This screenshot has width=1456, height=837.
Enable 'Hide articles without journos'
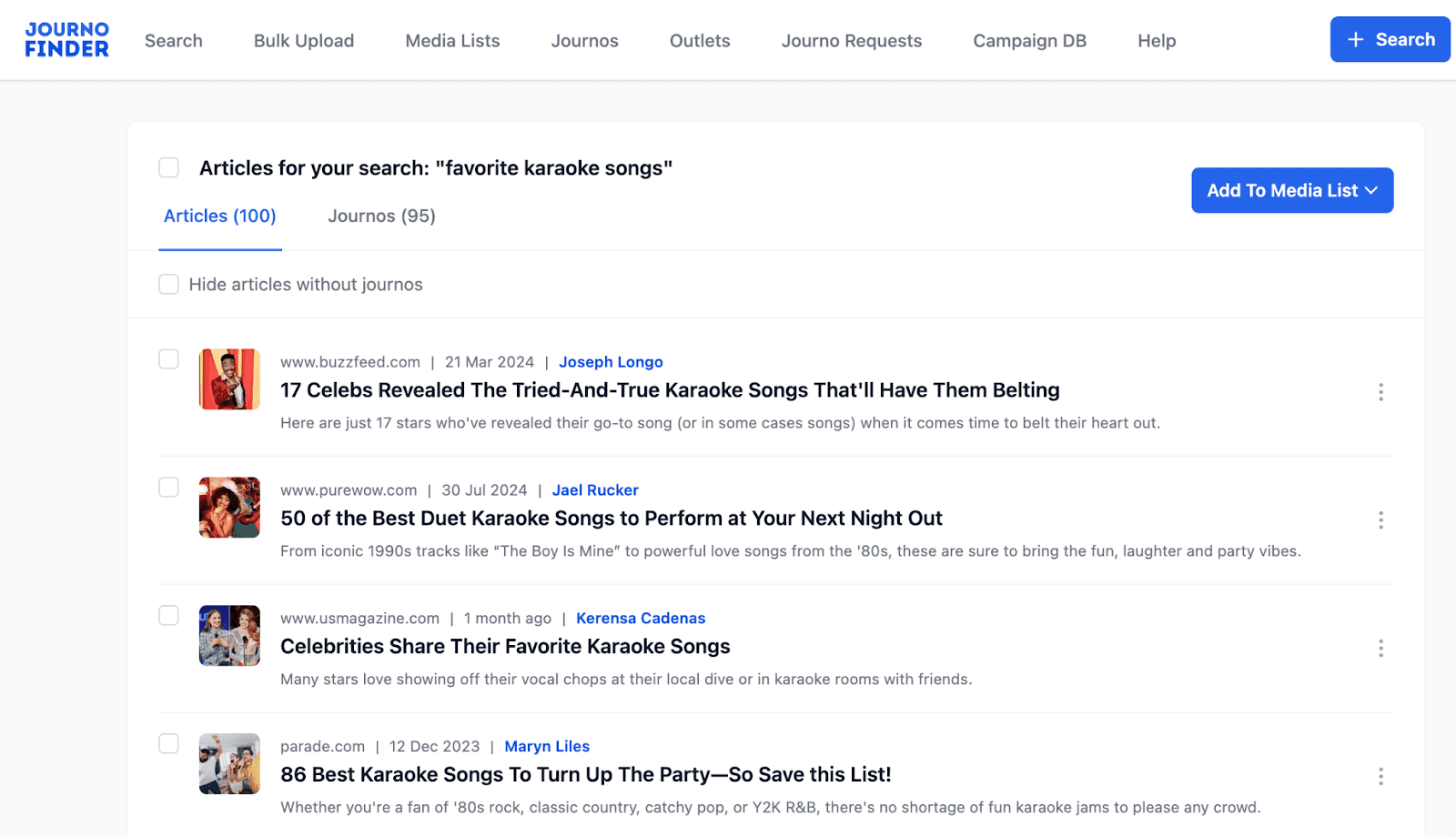[168, 284]
